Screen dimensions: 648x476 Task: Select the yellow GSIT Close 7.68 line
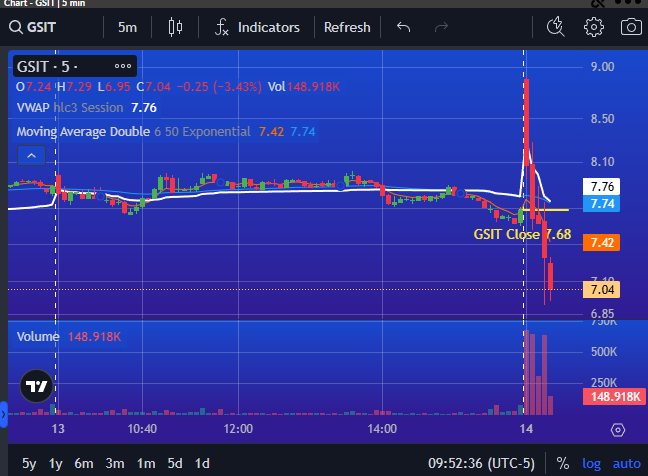(x=546, y=210)
